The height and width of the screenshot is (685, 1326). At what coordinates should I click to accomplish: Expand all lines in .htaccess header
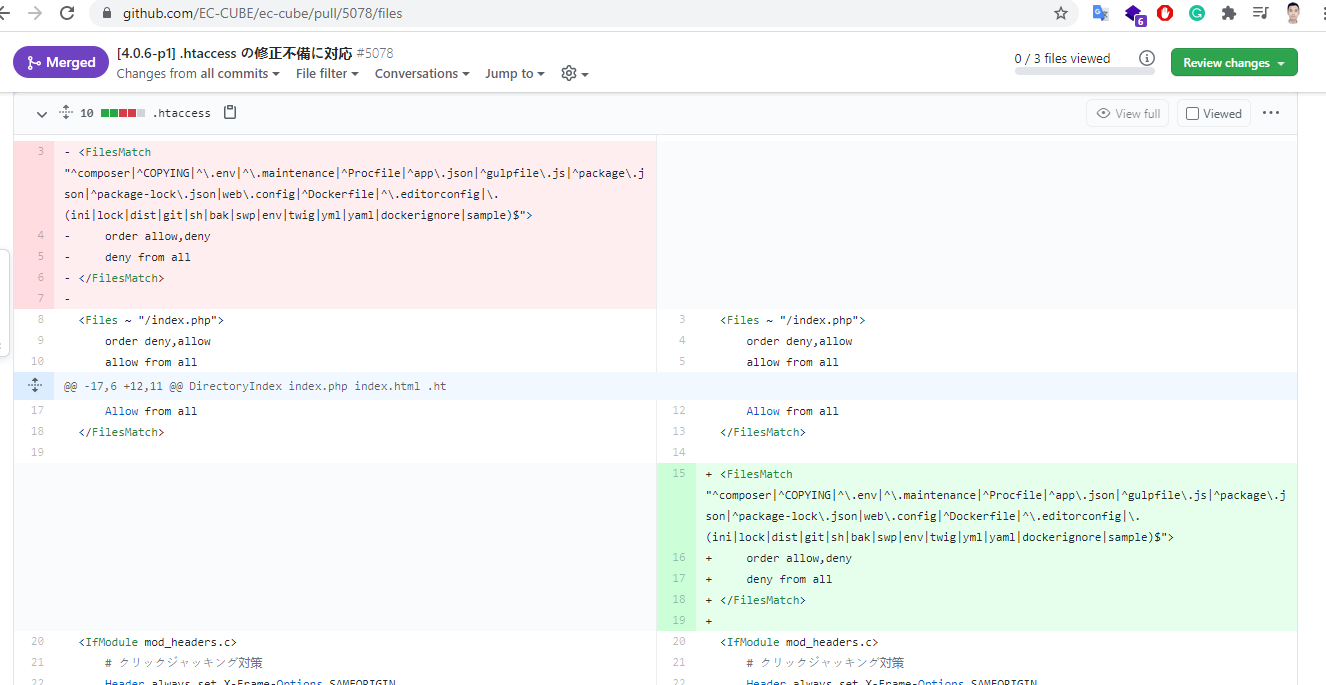pyautogui.click(x=66, y=113)
